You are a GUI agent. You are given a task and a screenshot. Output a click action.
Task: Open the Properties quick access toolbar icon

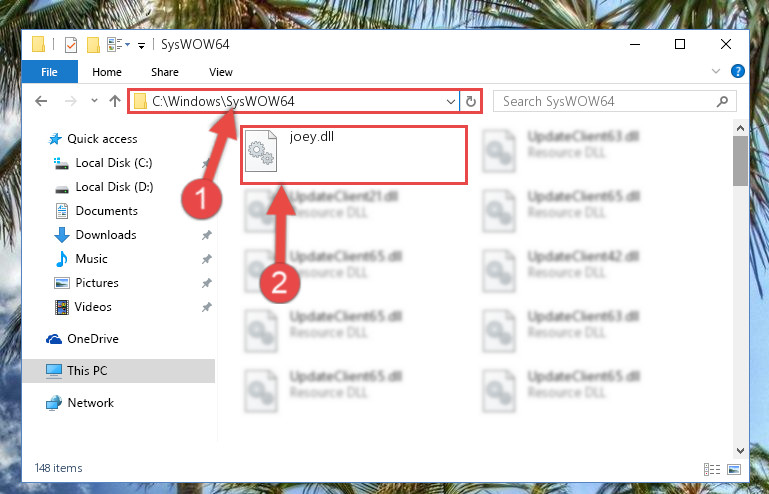click(71, 45)
